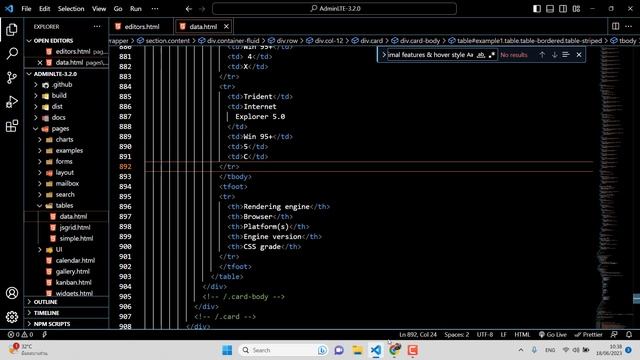
Task: Open the Run menu
Action: tap(136, 9)
